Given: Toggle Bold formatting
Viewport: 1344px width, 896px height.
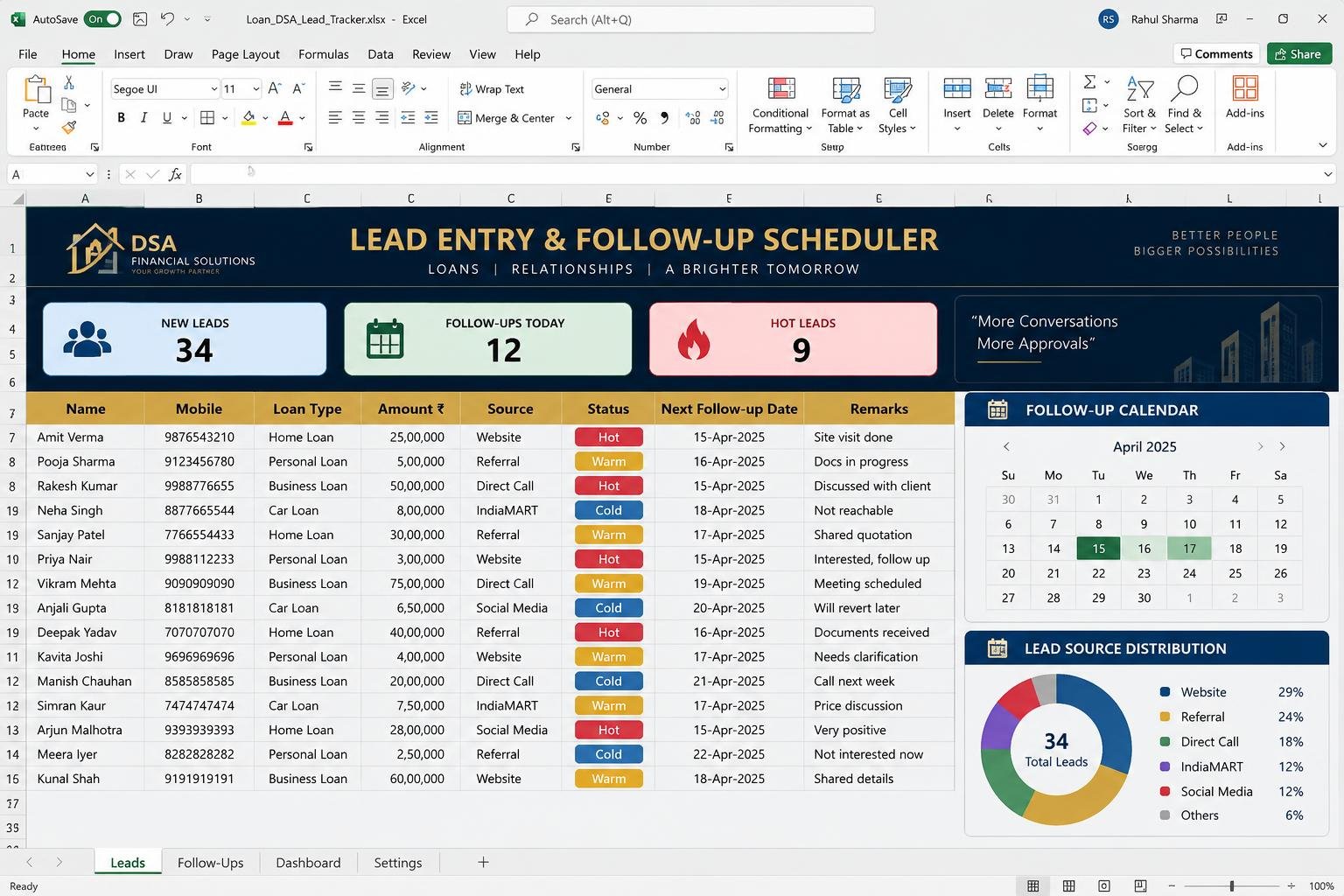Looking at the screenshot, I should pyautogui.click(x=121, y=117).
